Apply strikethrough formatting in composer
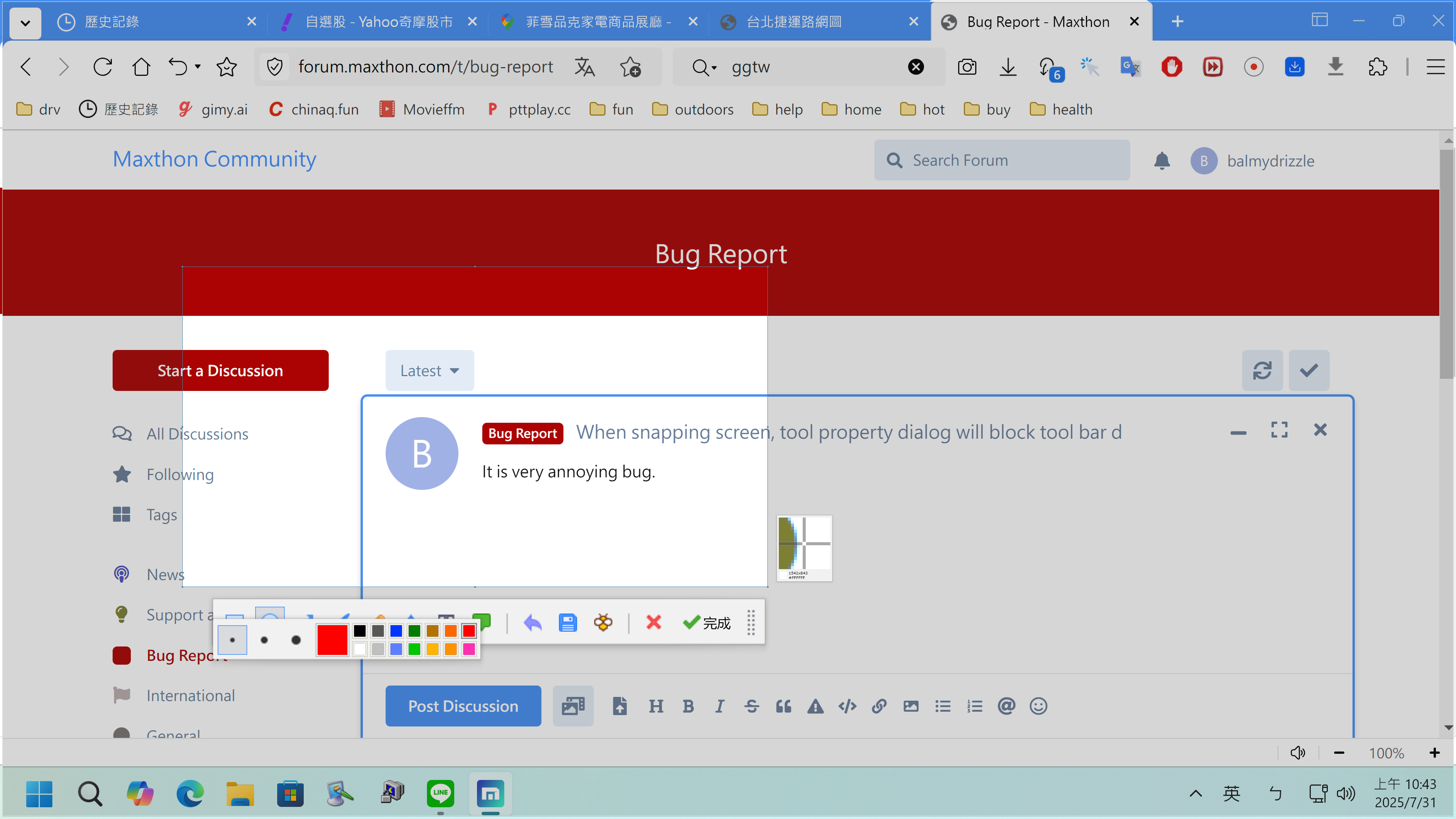 [751, 706]
